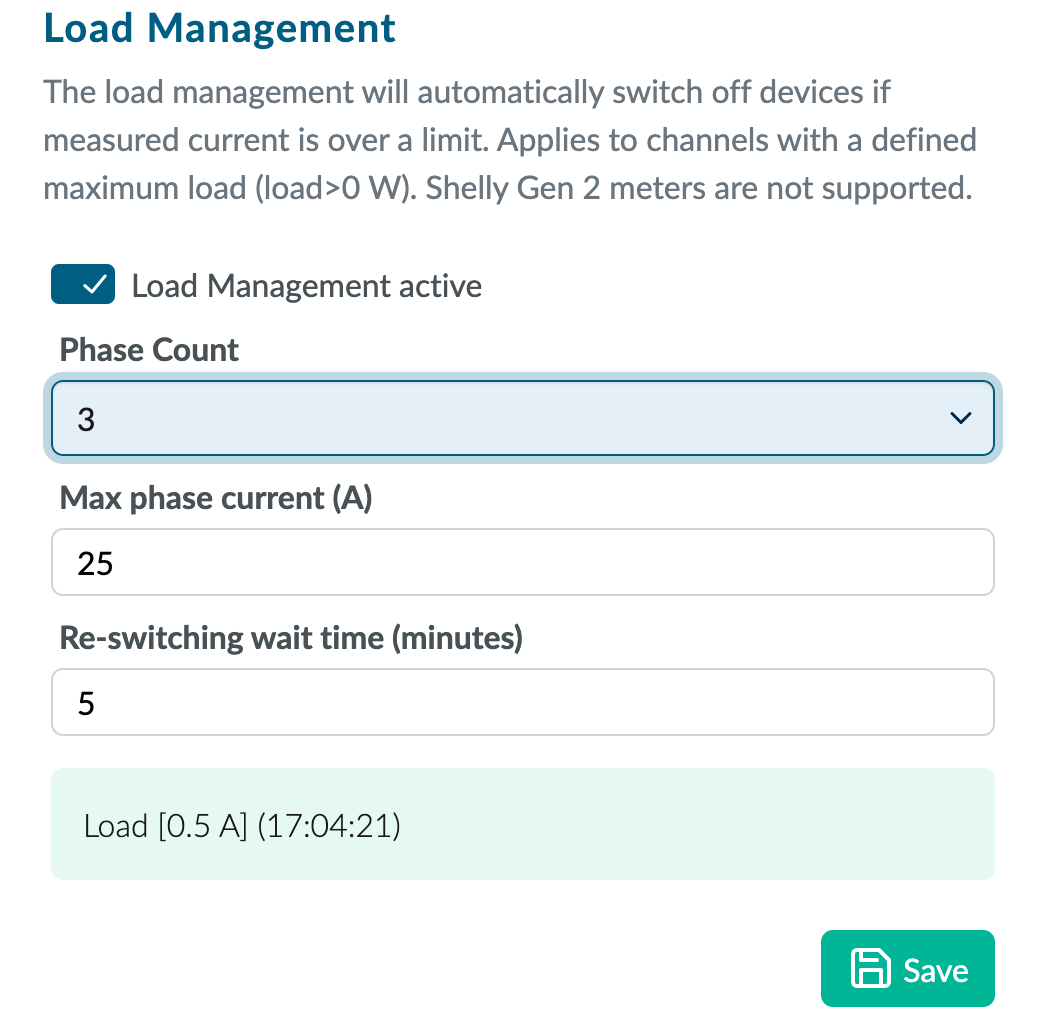
Task: Click the Phase Count field label
Action: 149,350
